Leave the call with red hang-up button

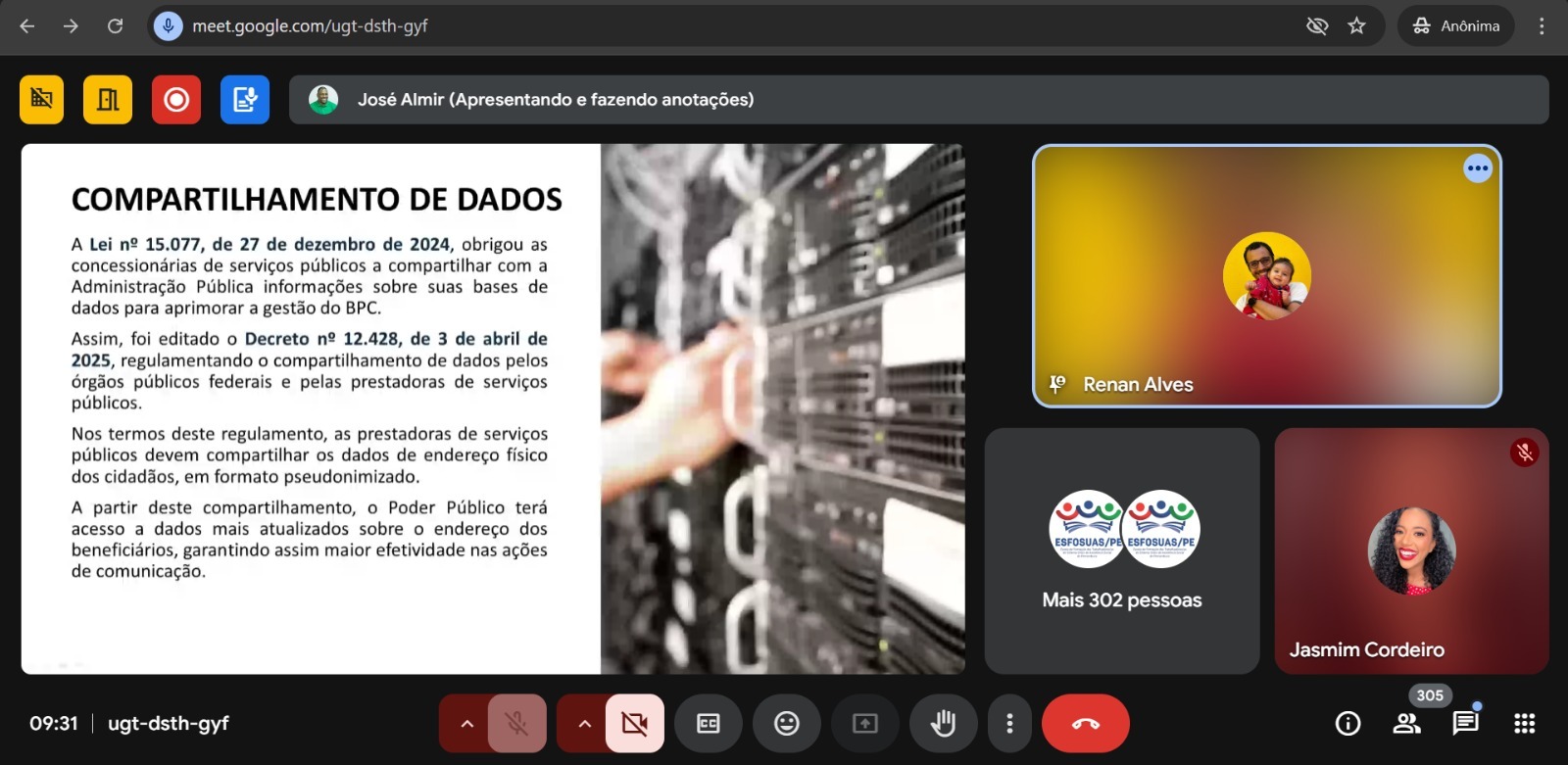click(1085, 724)
